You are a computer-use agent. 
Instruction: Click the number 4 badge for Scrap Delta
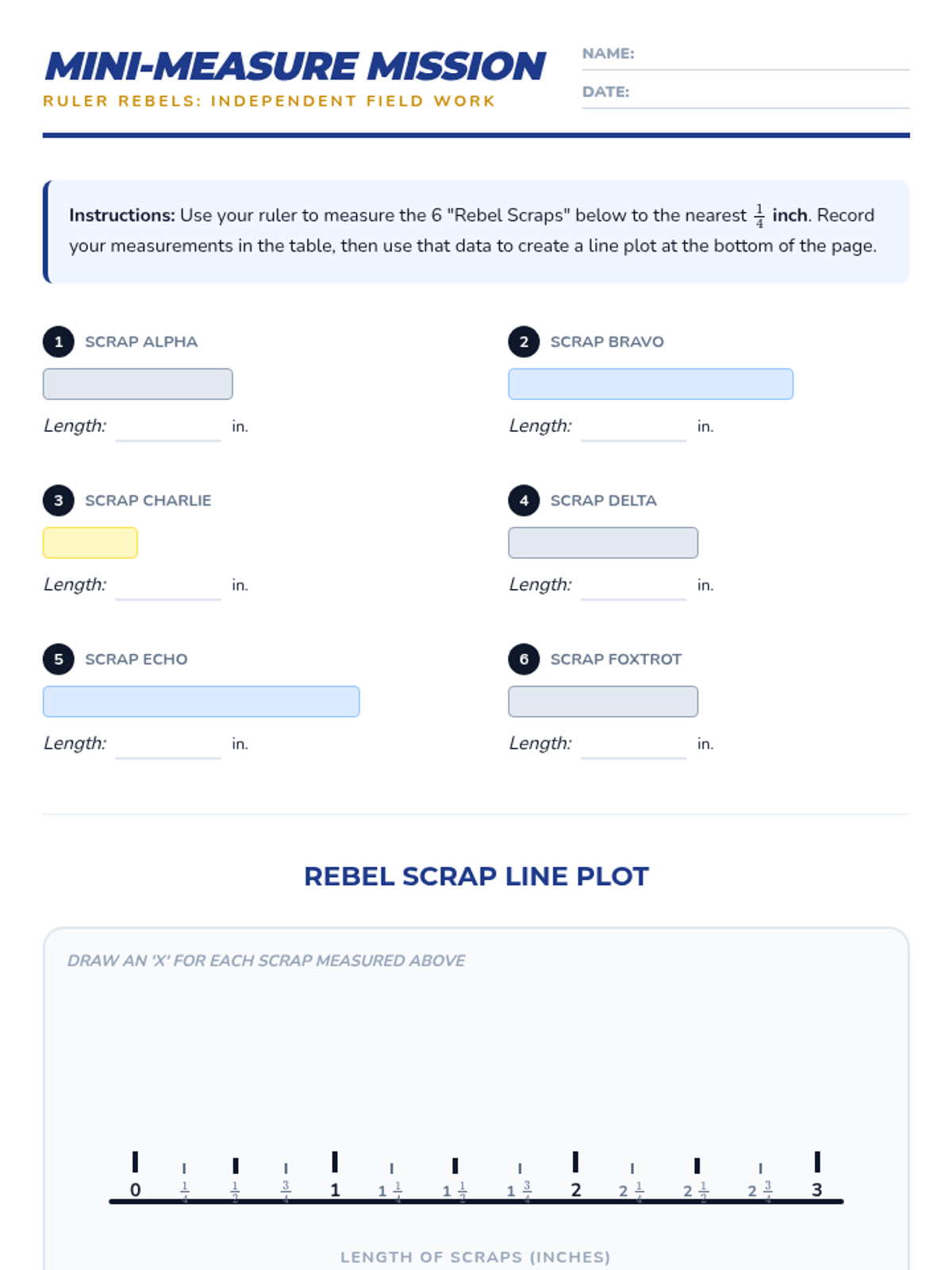coord(524,501)
